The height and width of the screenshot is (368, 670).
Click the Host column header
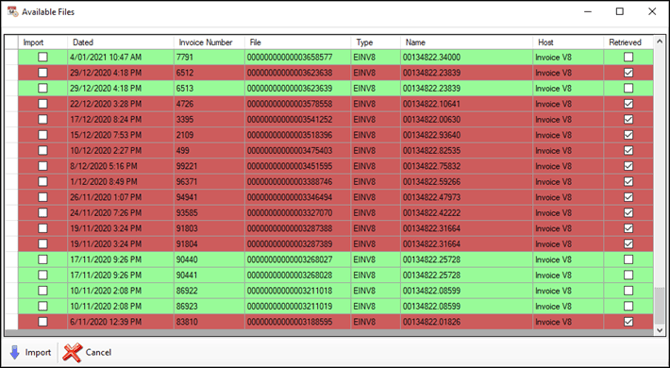point(568,42)
